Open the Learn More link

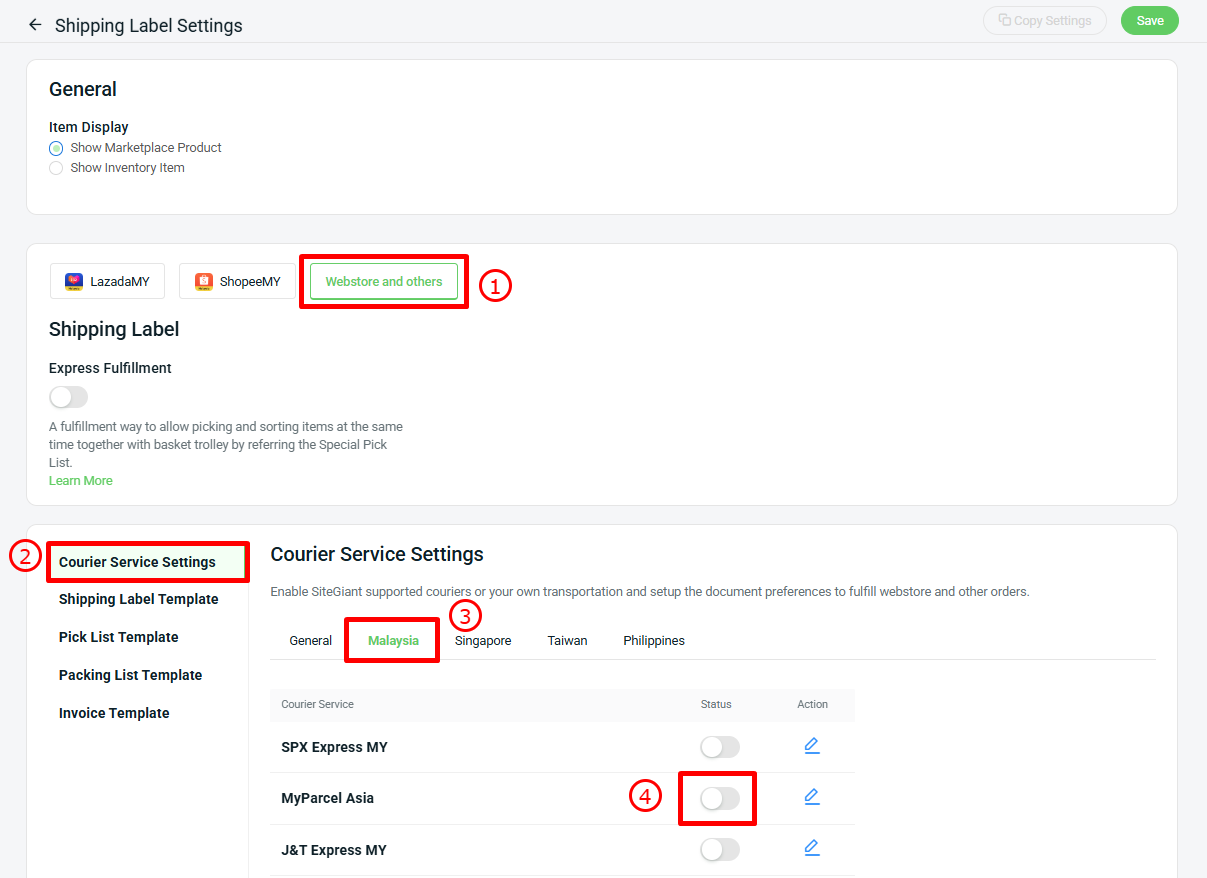click(x=80, y=480)
